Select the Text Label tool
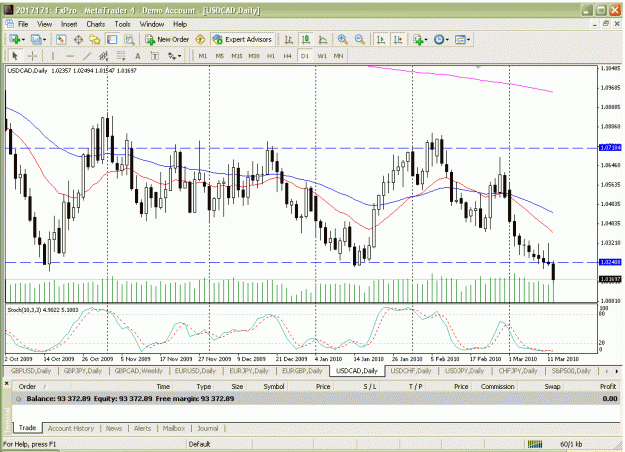625x452 pixels. (155, 56)
